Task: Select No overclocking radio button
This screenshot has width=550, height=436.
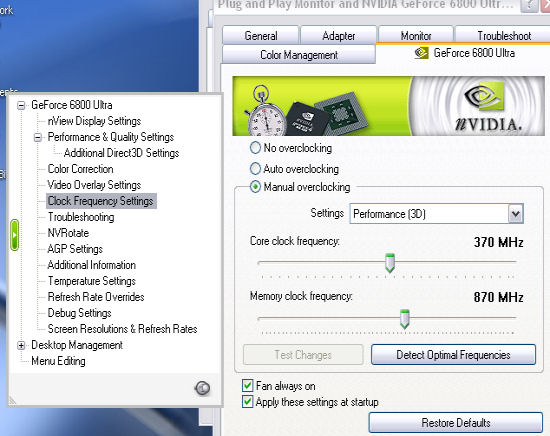Action: (255, 148)
